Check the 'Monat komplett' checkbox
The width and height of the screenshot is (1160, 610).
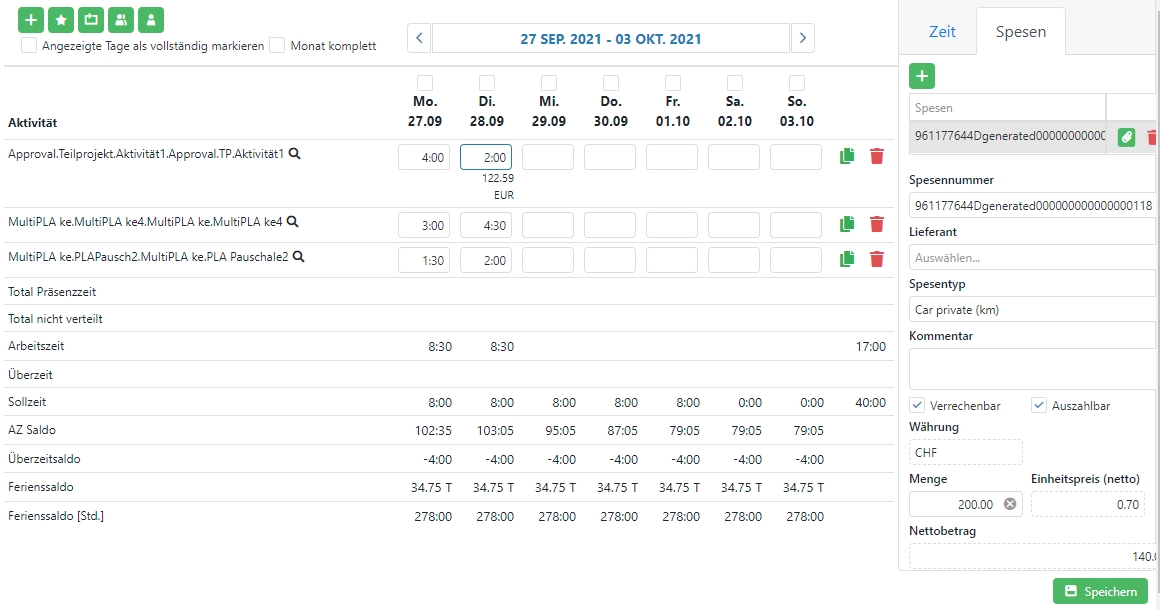point(278,46)
